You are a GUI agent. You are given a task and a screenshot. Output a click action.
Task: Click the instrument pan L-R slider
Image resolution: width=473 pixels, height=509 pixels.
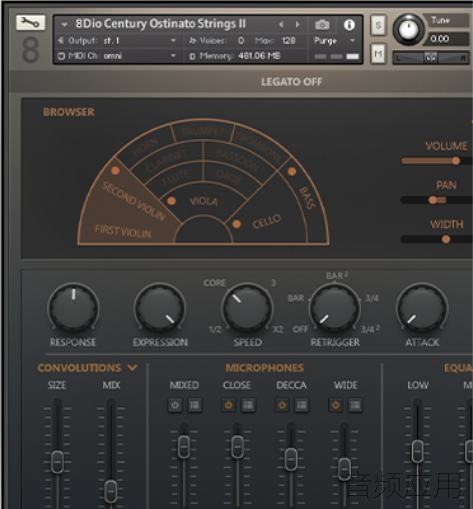(430, 58)
